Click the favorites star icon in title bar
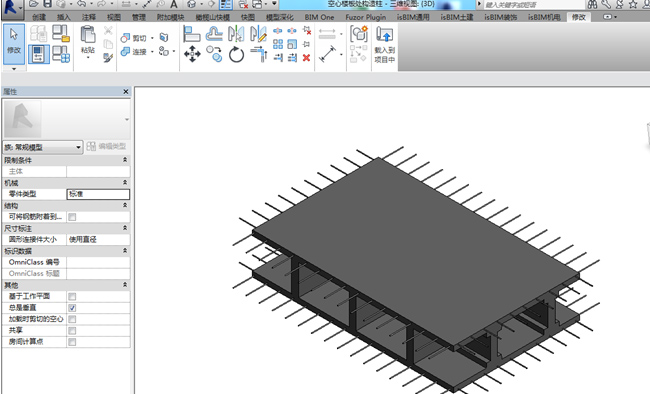 pos(633,4)
